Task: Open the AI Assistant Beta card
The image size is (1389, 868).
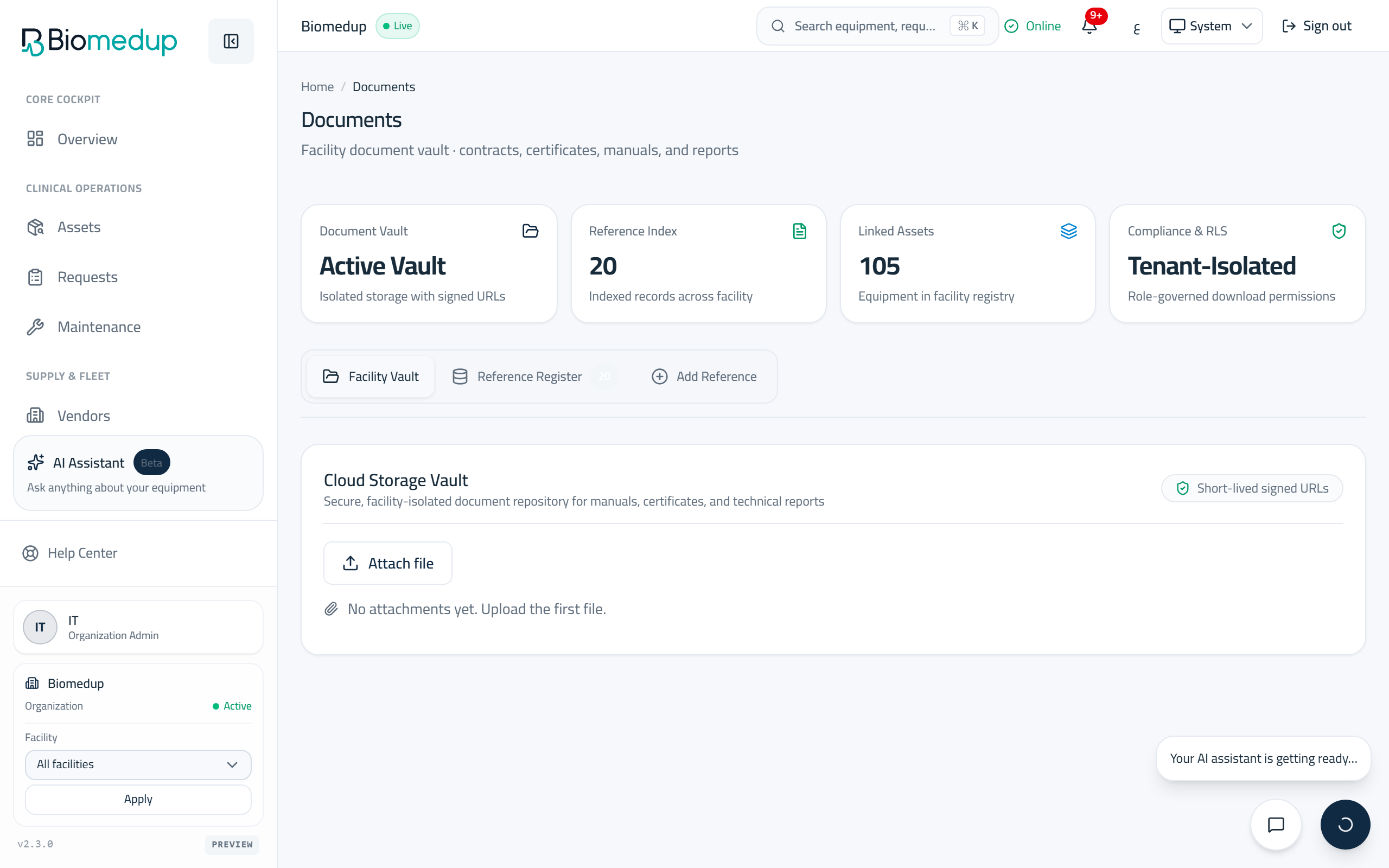Action: tap(138, 473)
